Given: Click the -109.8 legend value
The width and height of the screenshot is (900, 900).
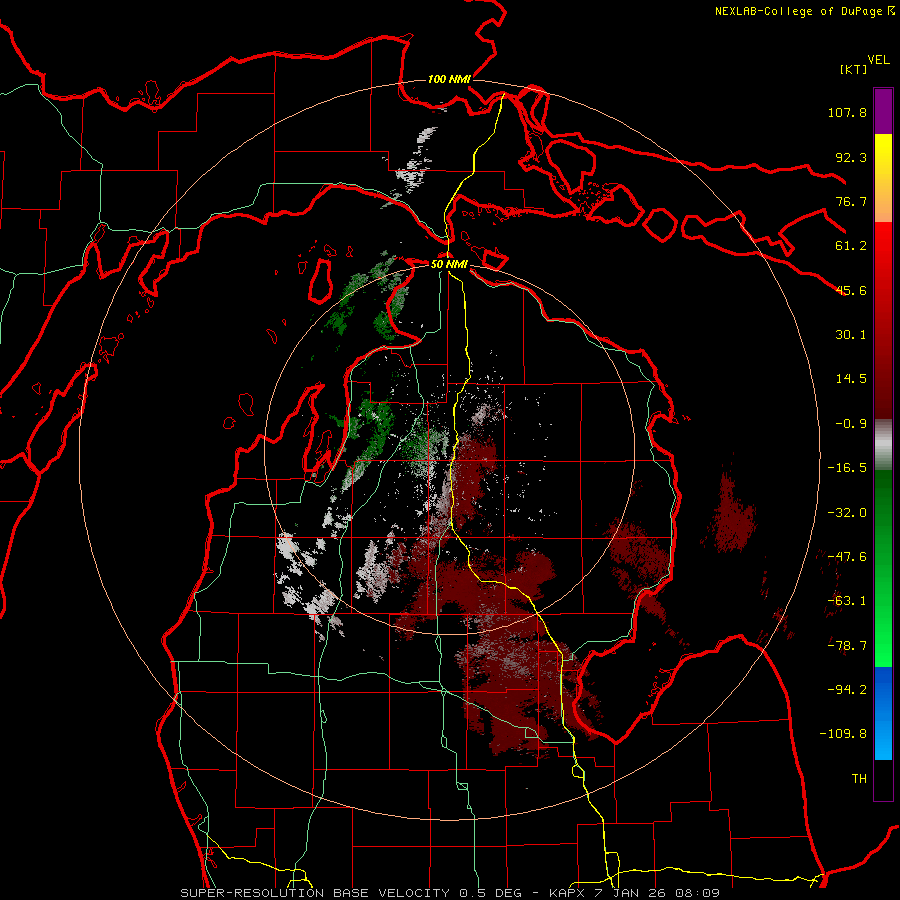Looking at the screenshot, I should pos(843,734).
